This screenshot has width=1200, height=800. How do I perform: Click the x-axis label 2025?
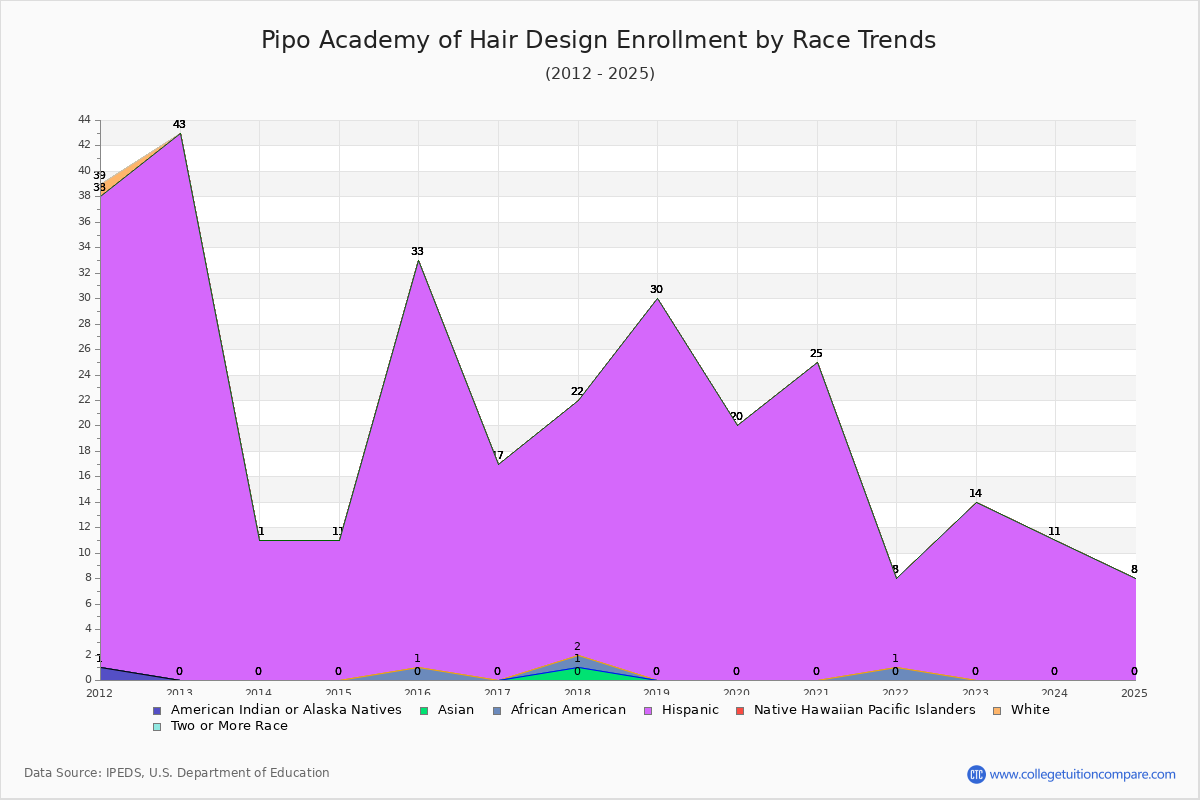point(1134,692)
